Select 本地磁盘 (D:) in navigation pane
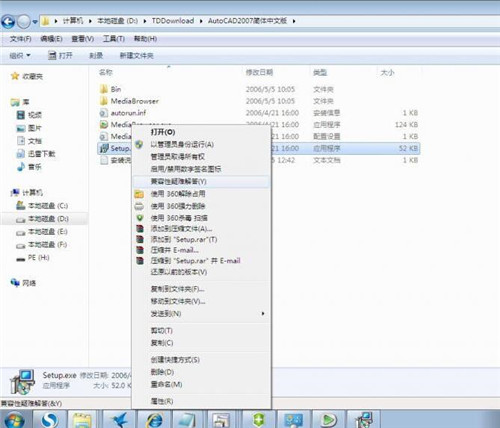This screenshot has height=428, width=500. (x=42, y=219)
